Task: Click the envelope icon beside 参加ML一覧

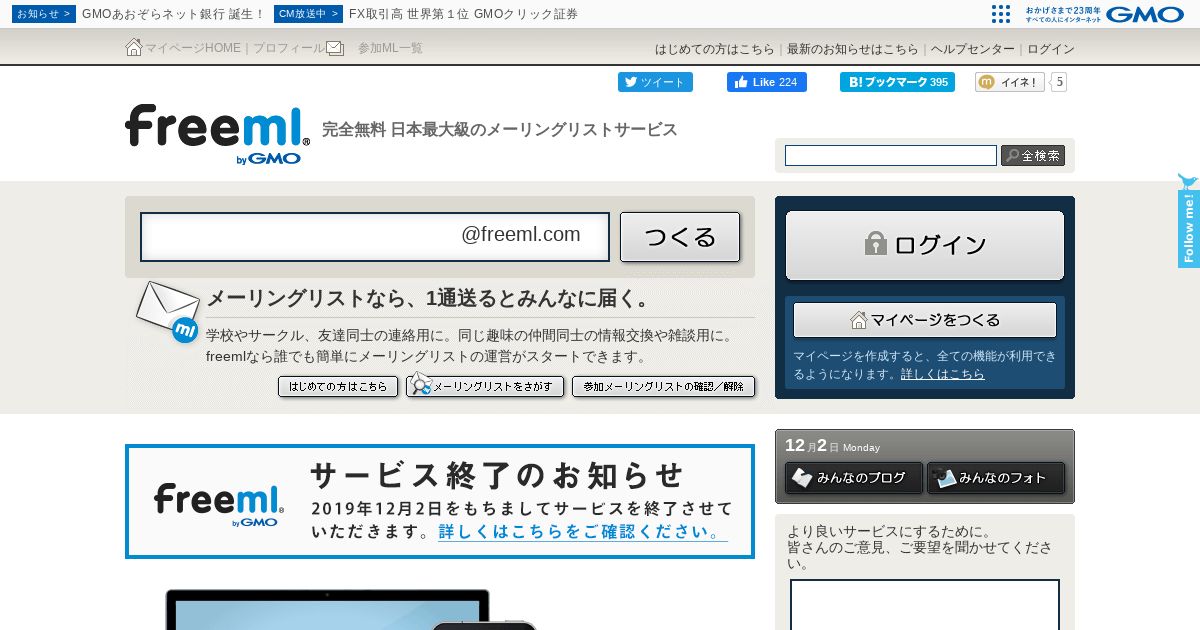Action: [x=335, y=48]
